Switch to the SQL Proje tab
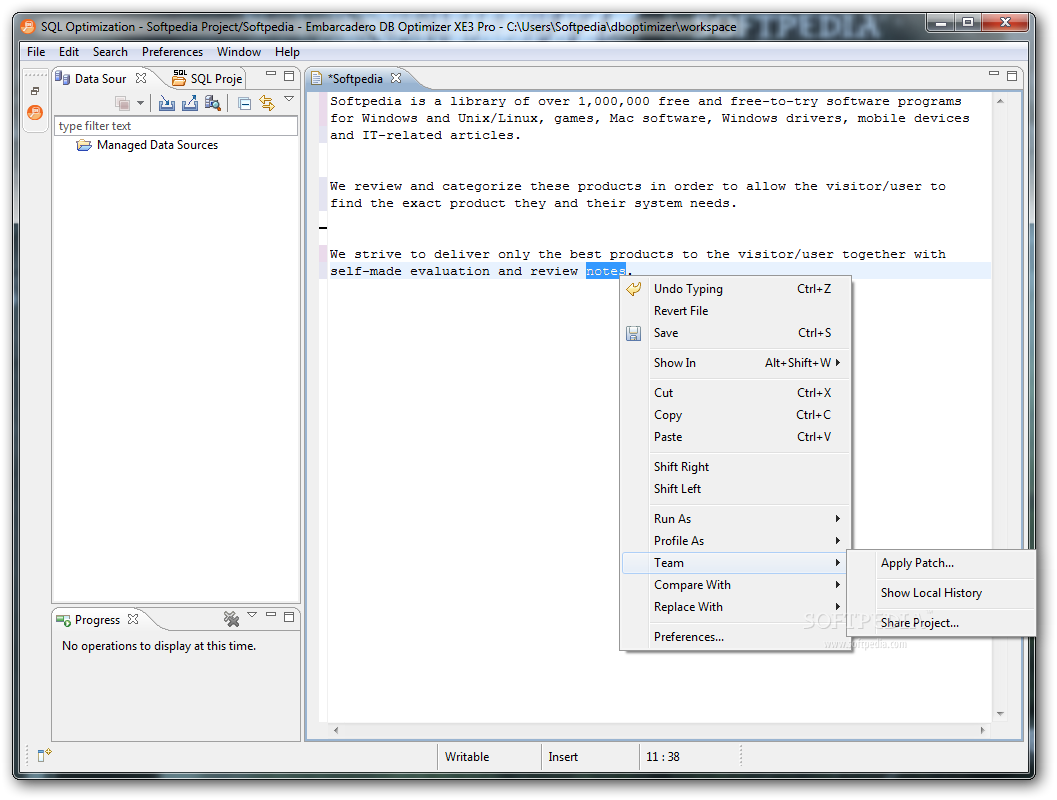 click(x=207, y=78)
